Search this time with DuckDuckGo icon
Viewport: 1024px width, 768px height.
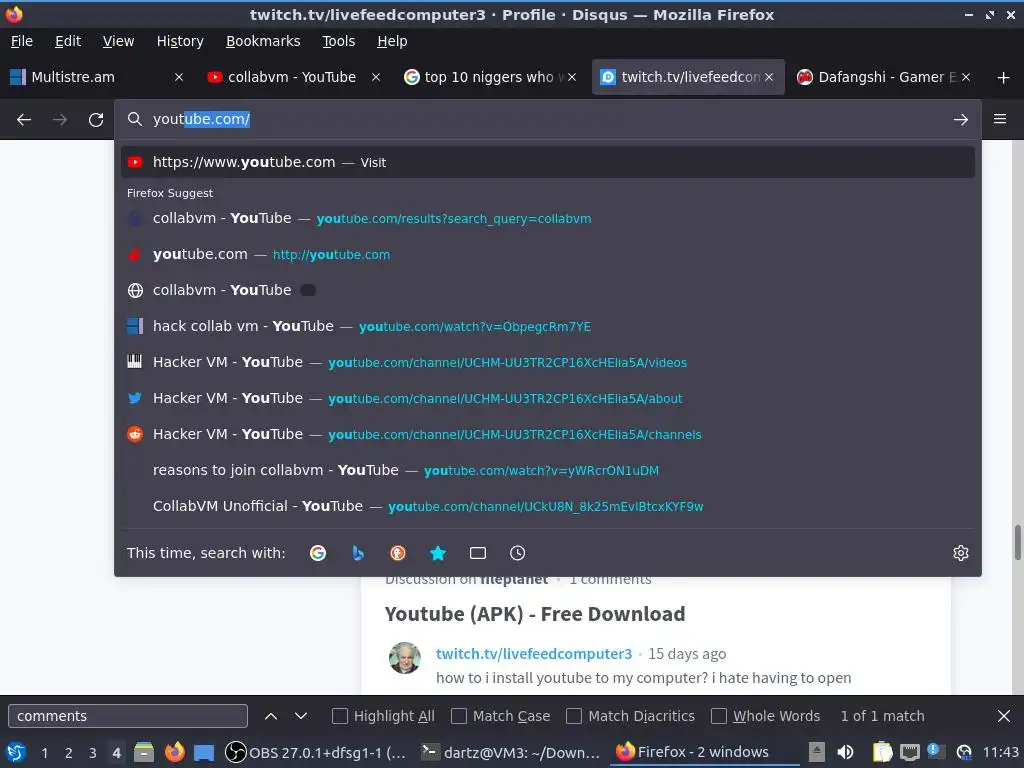pos(398,553)
